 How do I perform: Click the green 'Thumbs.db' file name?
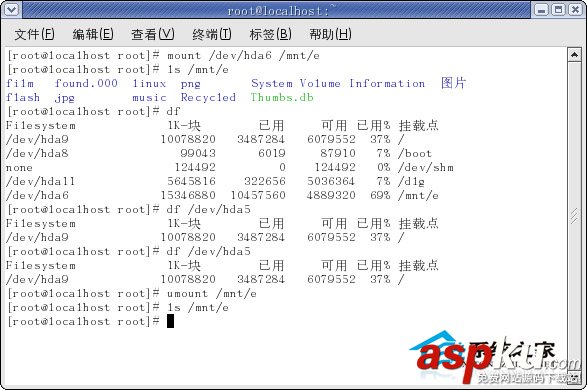click(282, 97)
